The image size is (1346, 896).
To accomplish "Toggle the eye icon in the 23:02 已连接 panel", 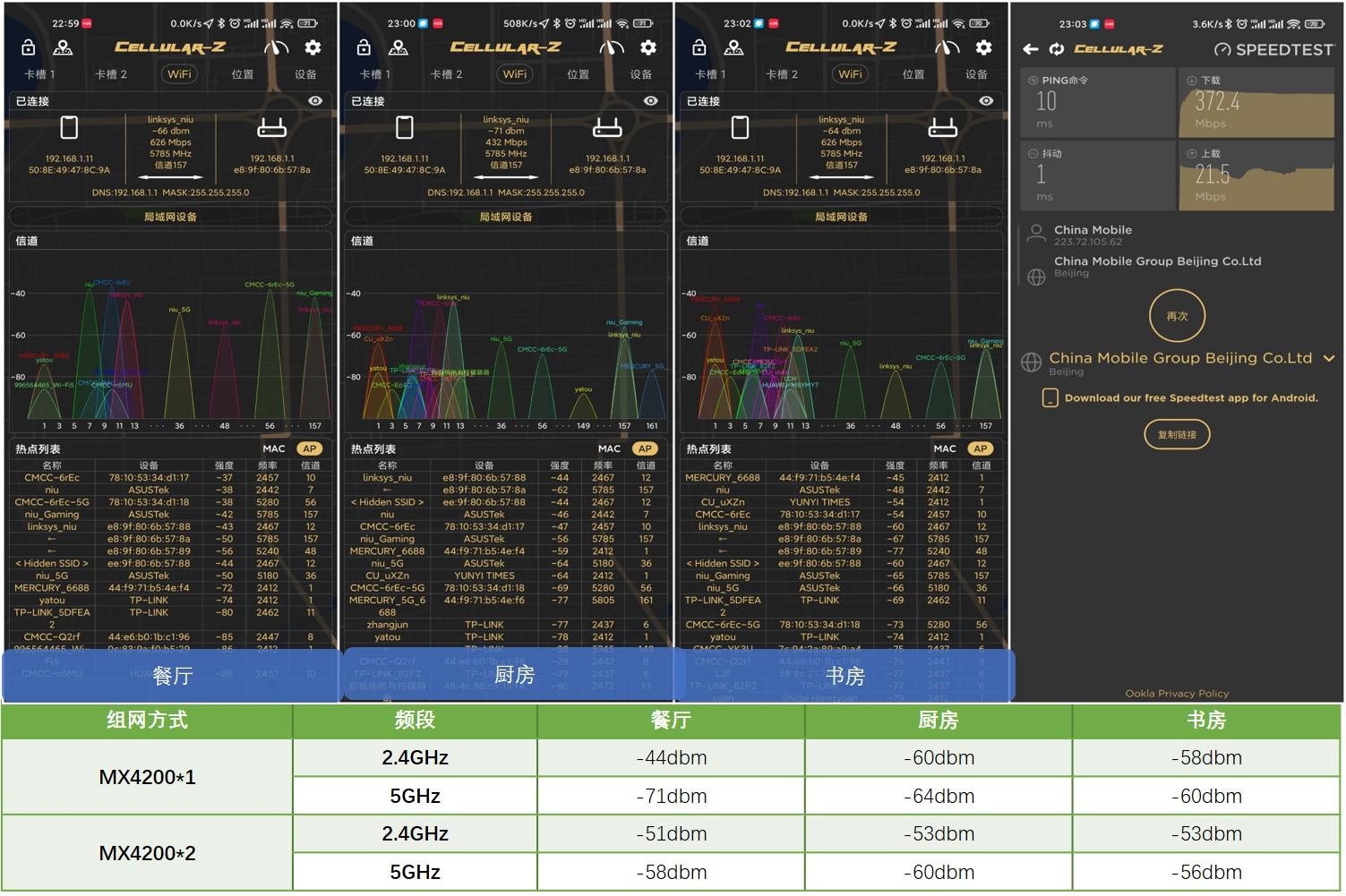I will pyautogui.click(x=986, y=101).
